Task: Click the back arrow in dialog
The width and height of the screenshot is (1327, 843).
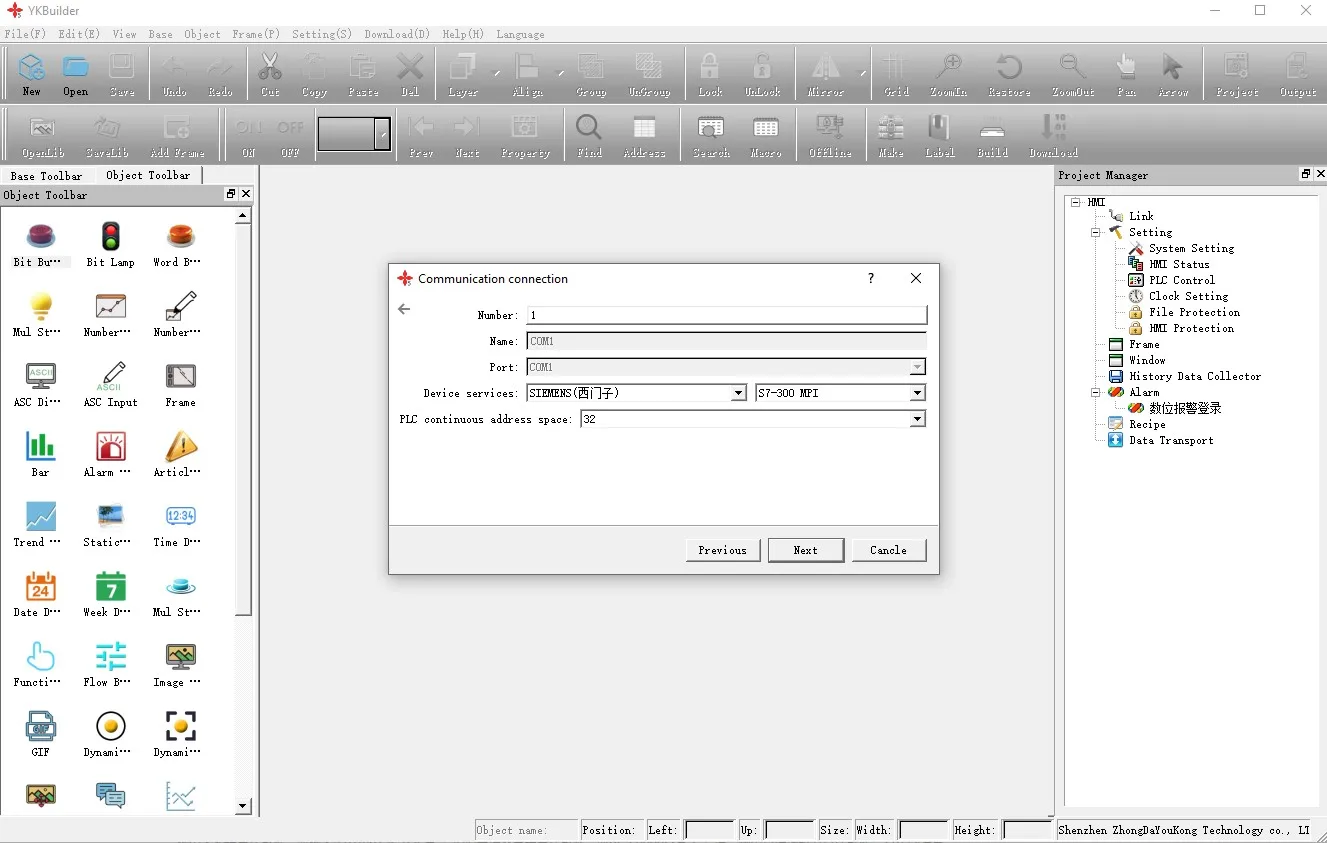Action: point(404,309)
